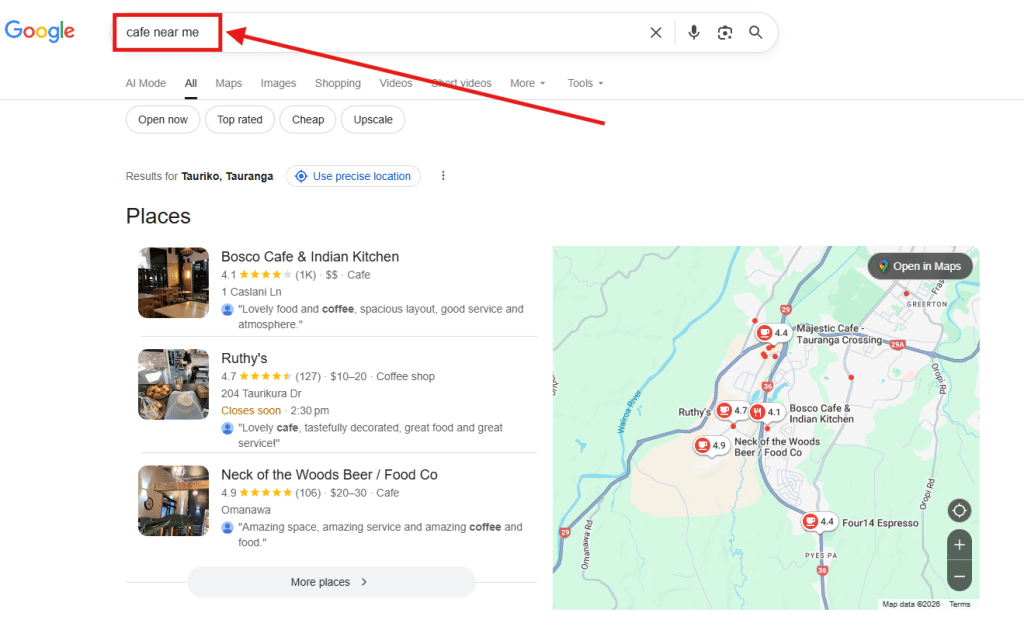This screenshot has width=1024, height=630.
Task: Click the 'Closes soon' hours text
Action: pos(251,411)
